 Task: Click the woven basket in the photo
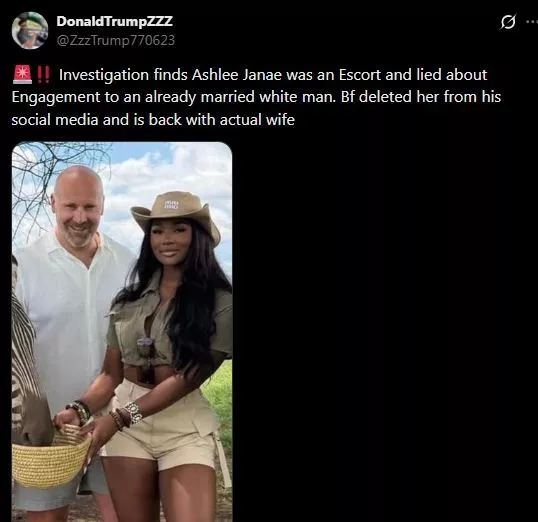(50, 456)
